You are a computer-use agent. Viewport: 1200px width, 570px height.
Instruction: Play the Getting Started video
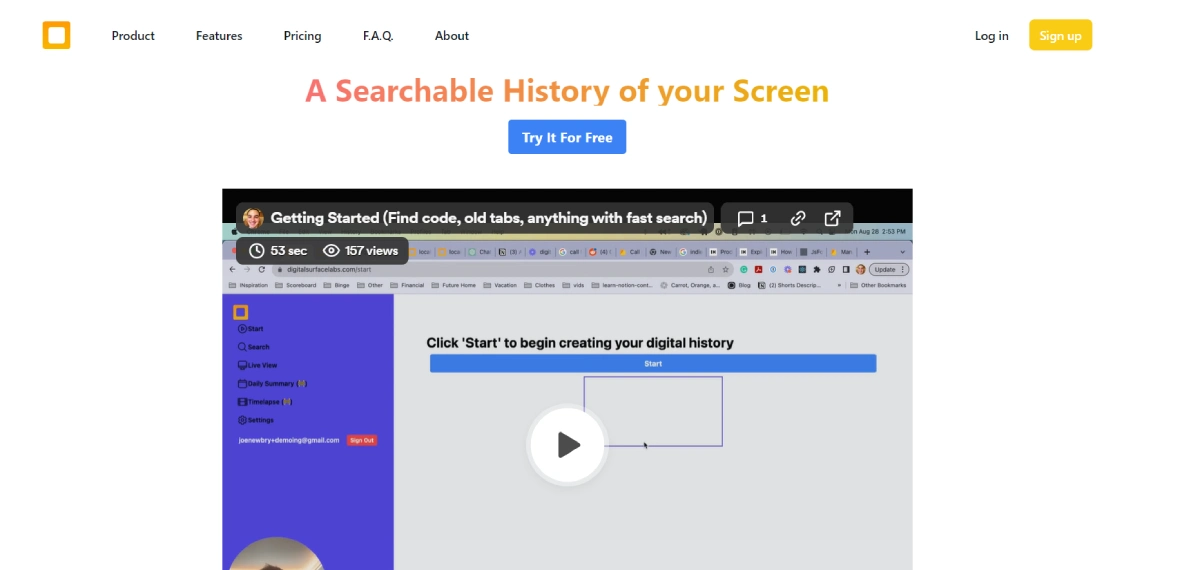[567, 445]
